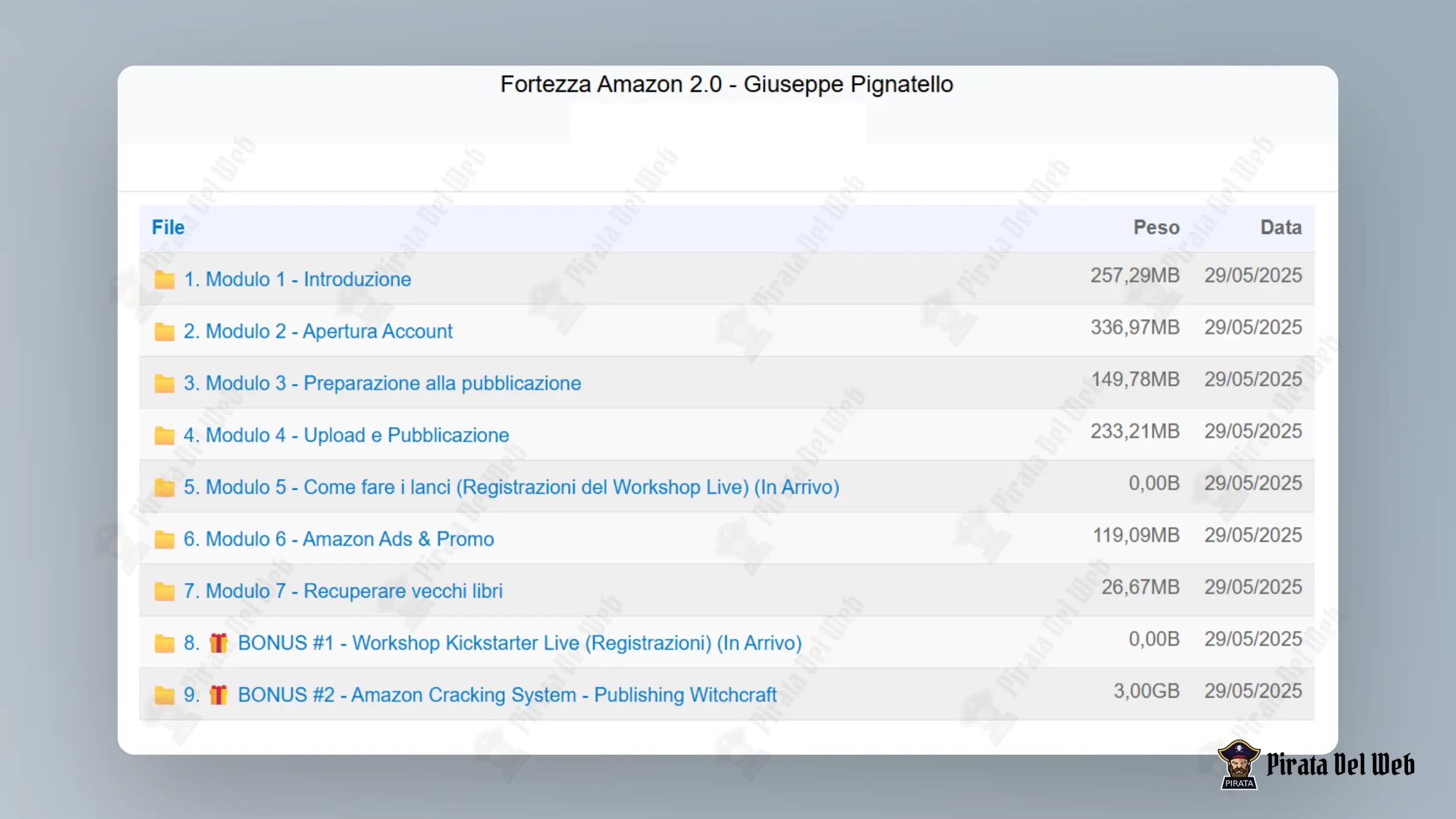Open 1. Modulo 1 - Introduzione folder link
1456x819 pixels.
[x=297, y=279]
